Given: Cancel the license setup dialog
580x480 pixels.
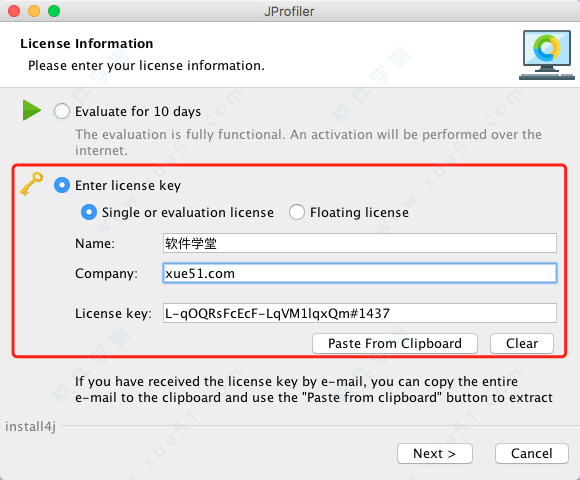Looking at the screenshot, I should pyautogui.click(x=532, y=453).
